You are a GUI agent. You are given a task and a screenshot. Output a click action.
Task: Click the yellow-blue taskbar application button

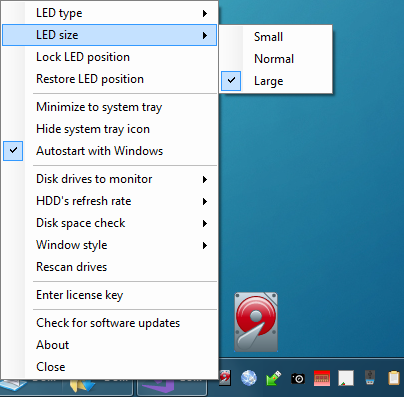pyautogui.click(x=98, y=388)
